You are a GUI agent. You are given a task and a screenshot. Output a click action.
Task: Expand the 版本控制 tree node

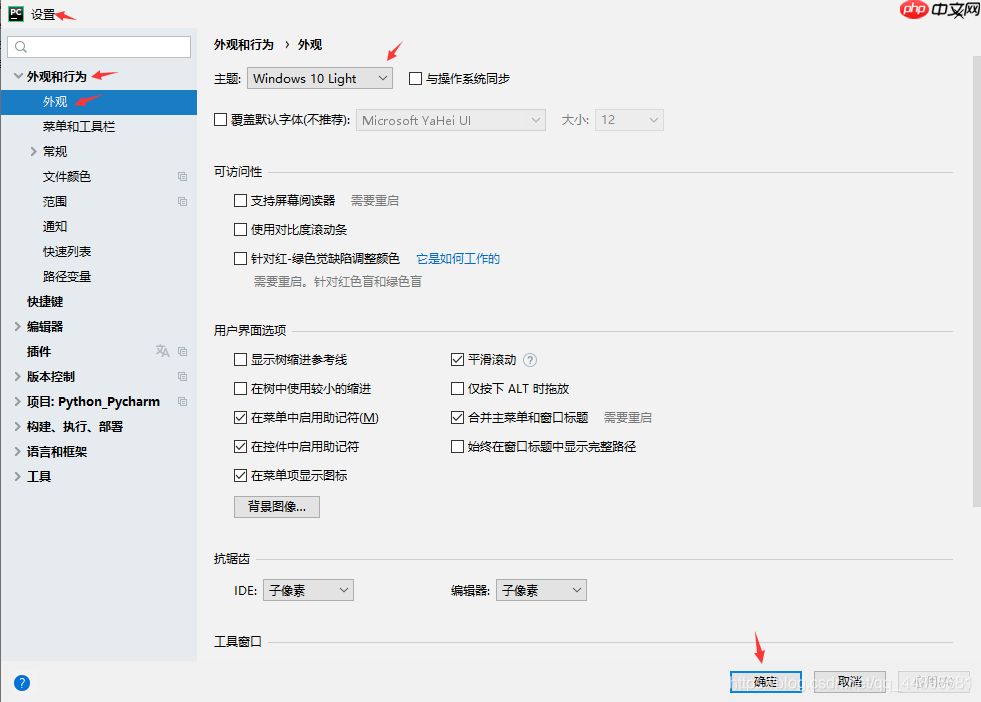18,377
